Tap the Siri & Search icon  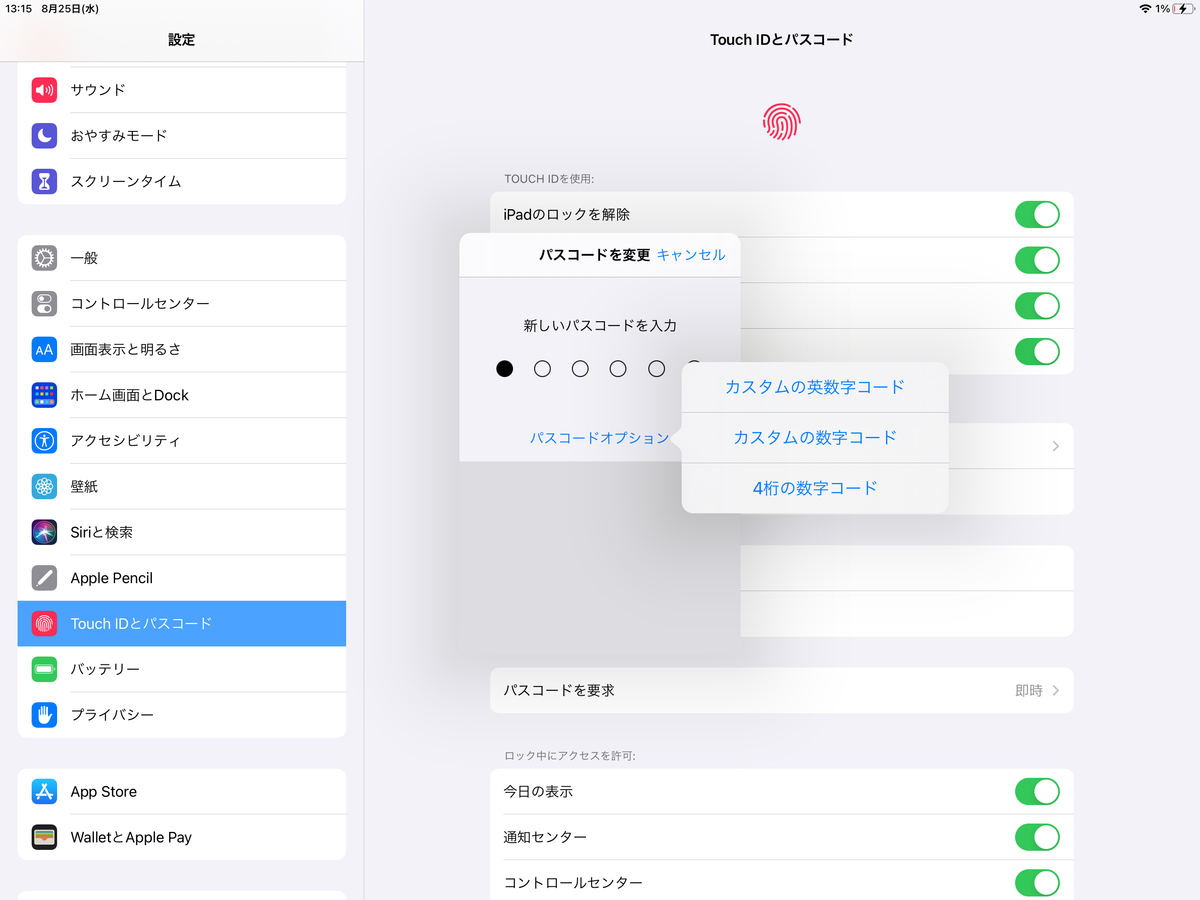44,532
